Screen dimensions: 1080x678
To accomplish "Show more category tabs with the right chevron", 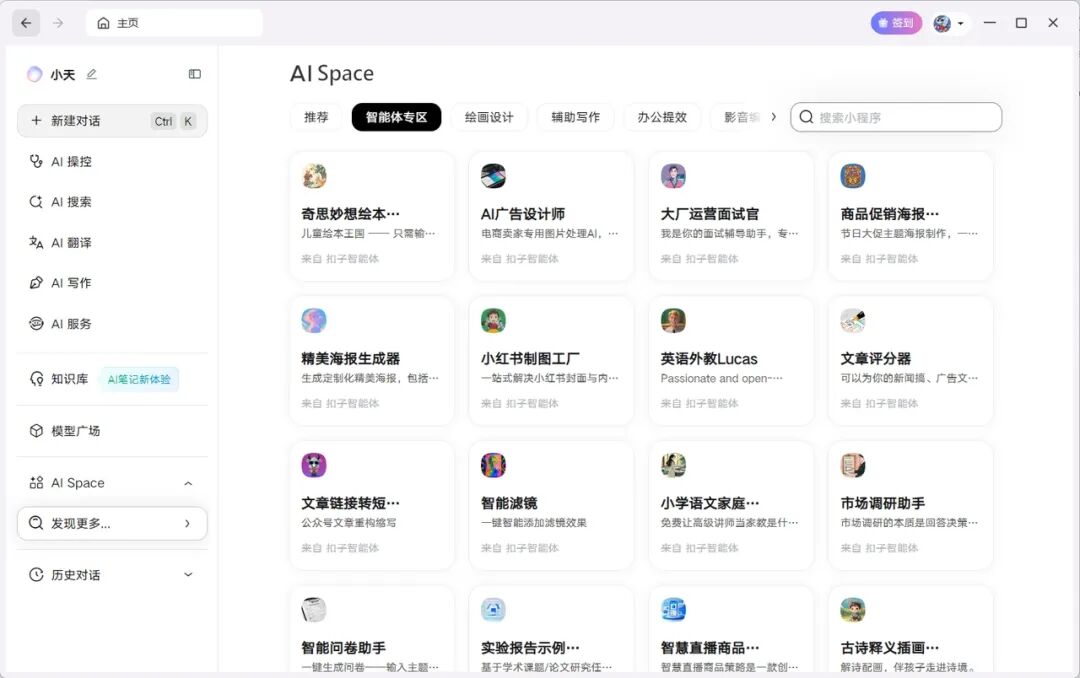I will pos(773,117).
